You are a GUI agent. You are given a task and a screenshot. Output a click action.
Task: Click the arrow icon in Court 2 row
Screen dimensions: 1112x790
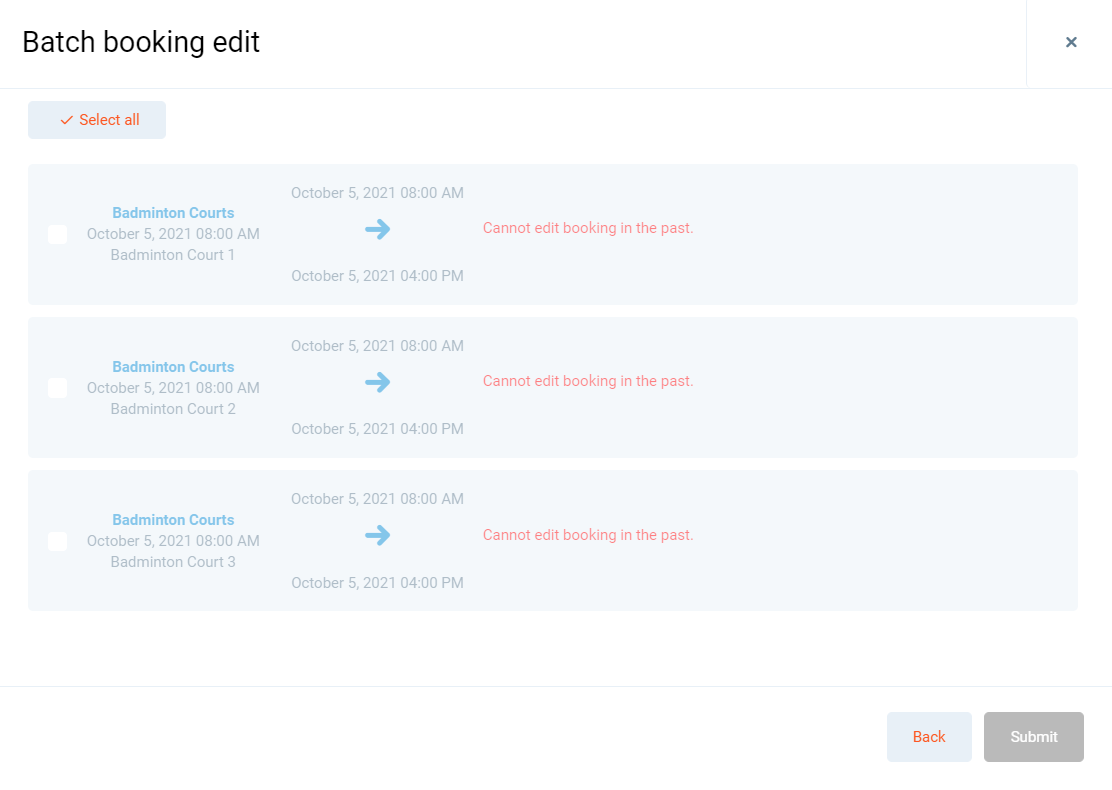click(x=377, y=383)
